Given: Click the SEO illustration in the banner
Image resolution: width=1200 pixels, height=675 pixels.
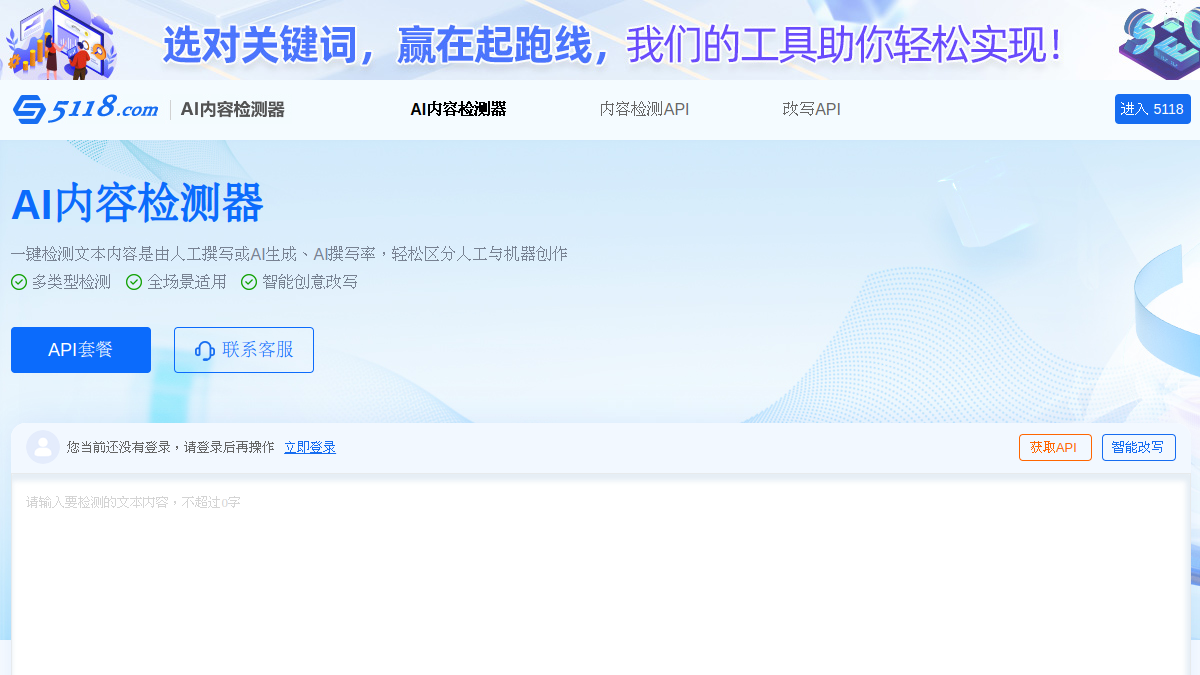Looking at the screenshot, I should click(x=1160, y=40).
